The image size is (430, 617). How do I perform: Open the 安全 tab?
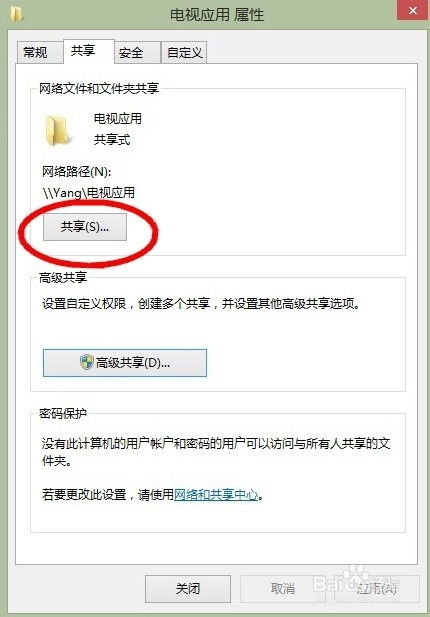point(137,52)
